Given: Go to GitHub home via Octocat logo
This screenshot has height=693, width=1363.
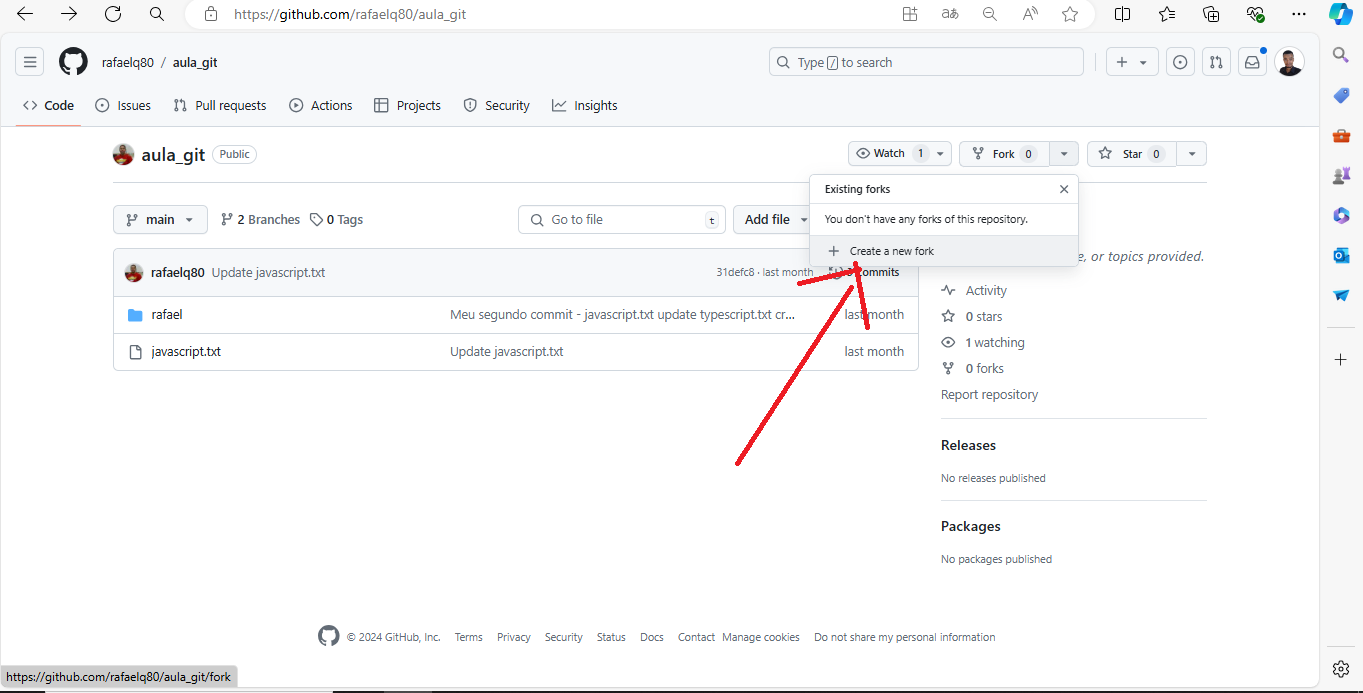Looking at the screenshot, I should (73, 62).
